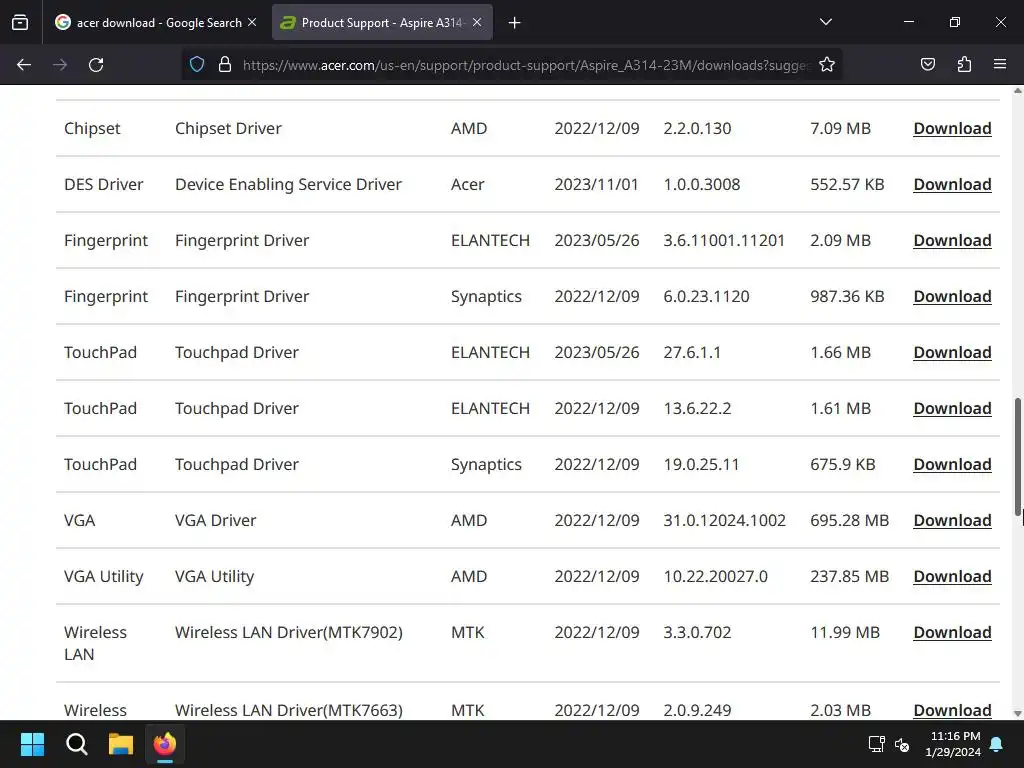Select 'Device Enabling Service Driver' text
Screen dimensions: 1024x768
(x=288, y=185)
